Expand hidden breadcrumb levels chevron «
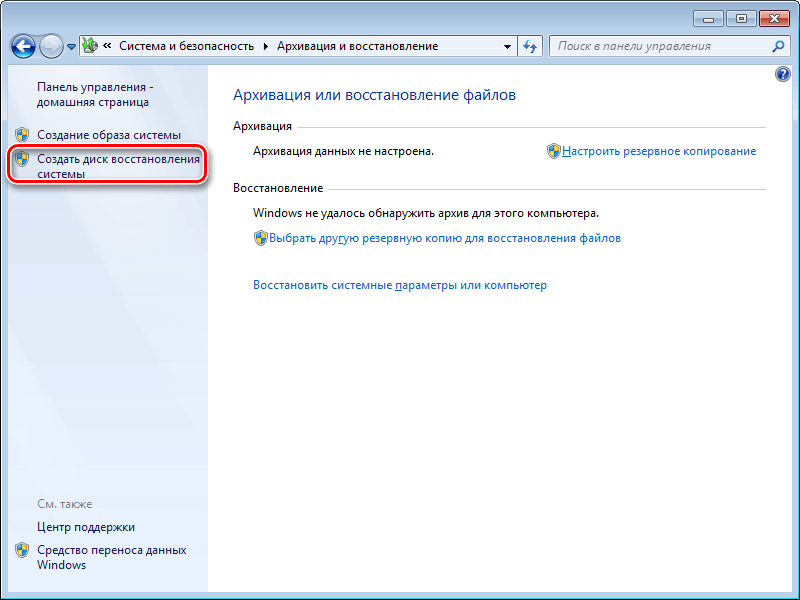The height and width of the screenshot is (600, 800). 107,46
